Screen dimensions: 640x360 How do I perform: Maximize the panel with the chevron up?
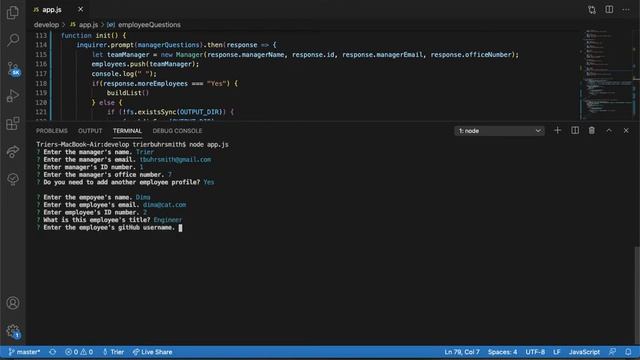(x=609, y=130)
